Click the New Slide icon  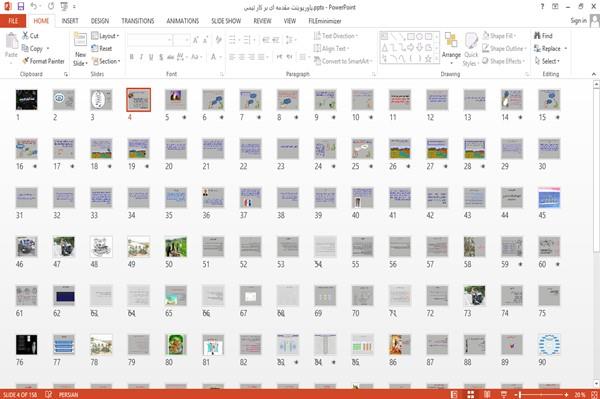pos(80,40)
